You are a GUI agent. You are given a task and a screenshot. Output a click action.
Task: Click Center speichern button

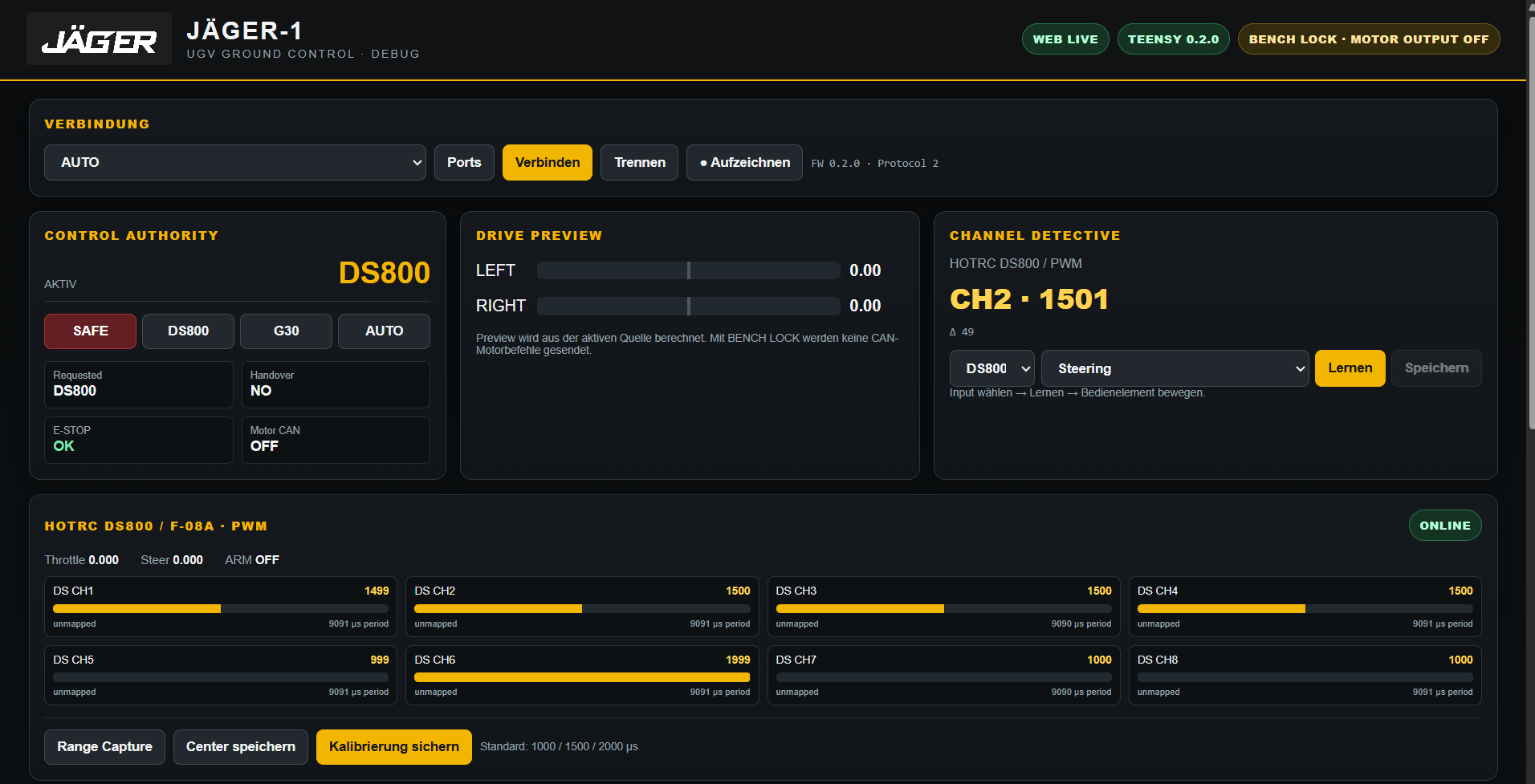tap(241, 747)
